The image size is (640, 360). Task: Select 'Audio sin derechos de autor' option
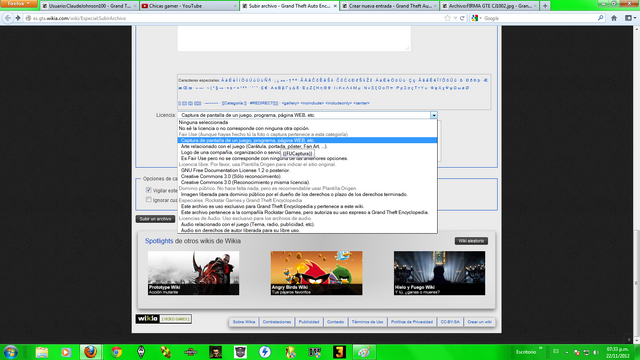pyautogui.click(x=307, y=230)
